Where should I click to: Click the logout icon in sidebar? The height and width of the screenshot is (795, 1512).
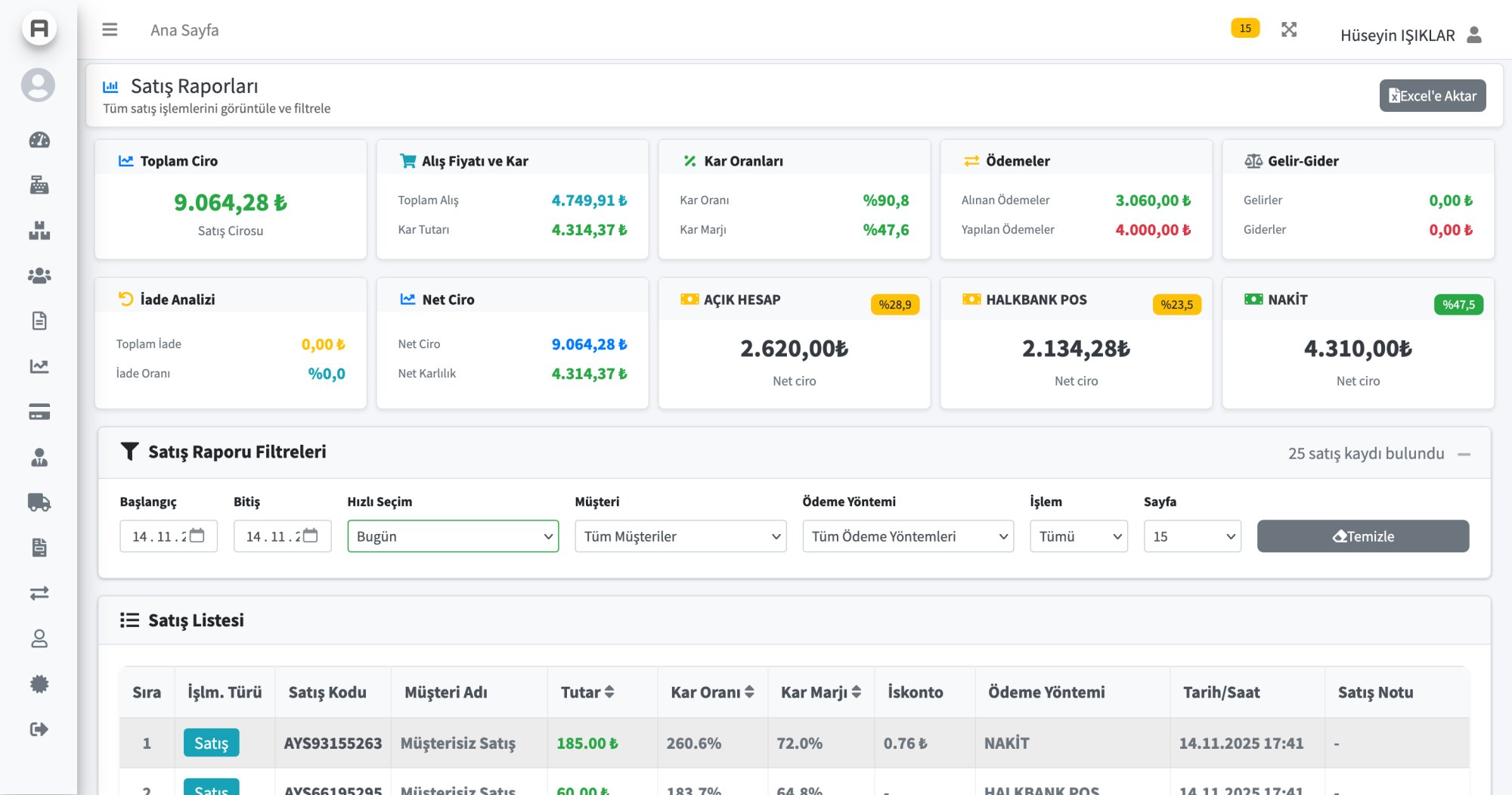coord(39,729)
